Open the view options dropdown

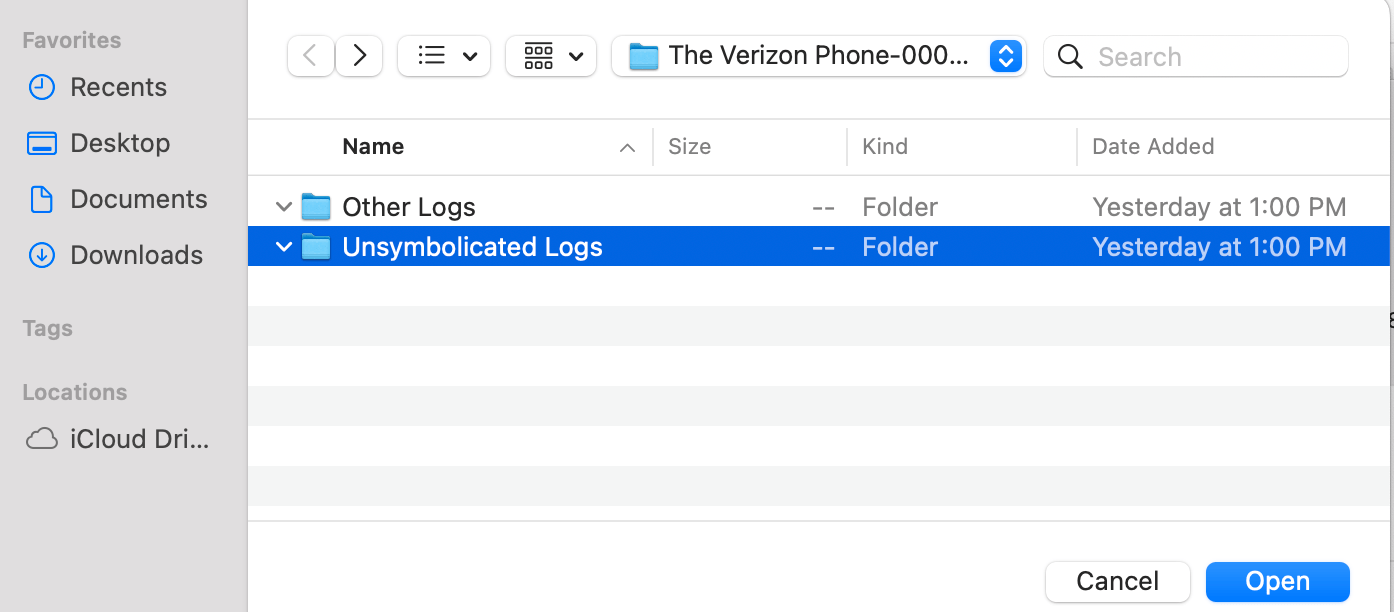[444, 55]
